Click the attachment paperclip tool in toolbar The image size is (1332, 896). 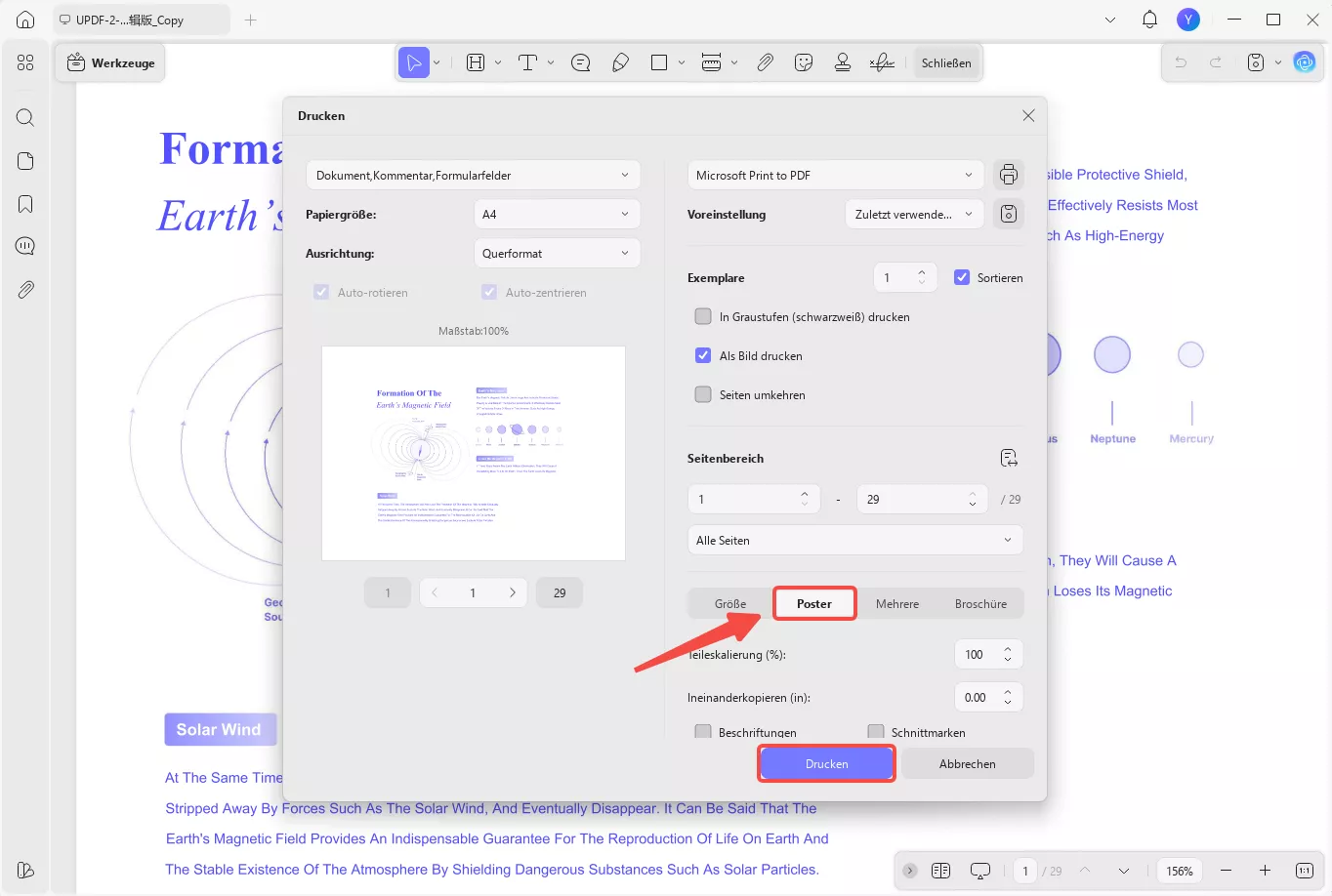pyautogui.click(x=766, y=62)
